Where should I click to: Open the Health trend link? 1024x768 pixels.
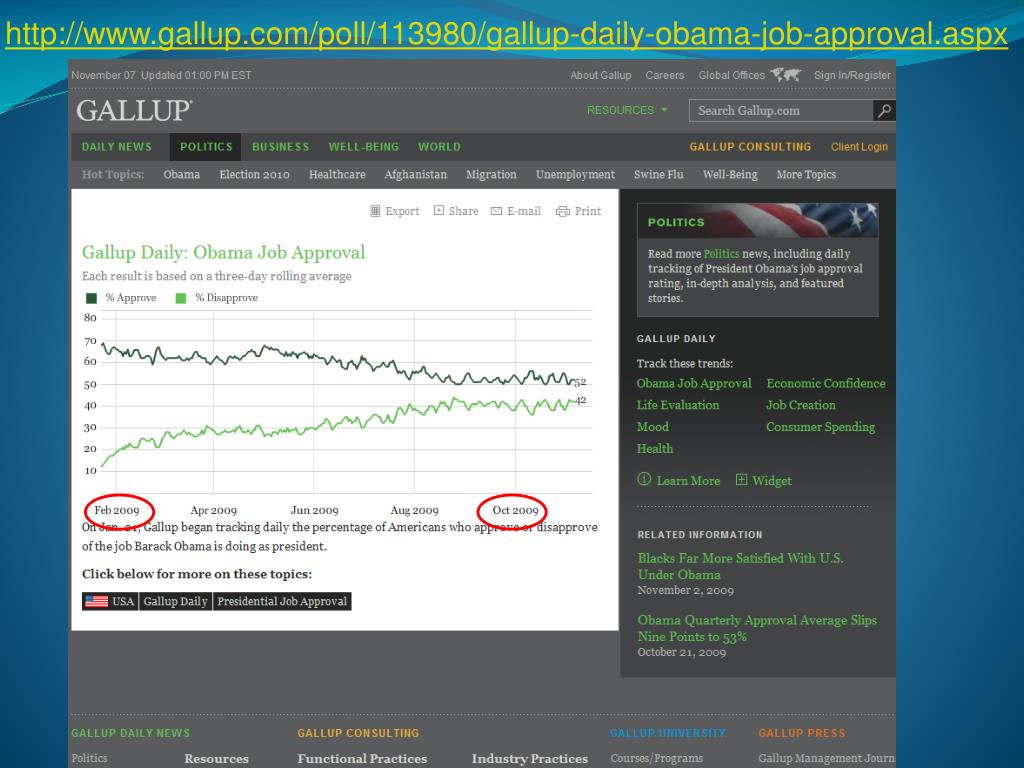click(x=655, y=449)
